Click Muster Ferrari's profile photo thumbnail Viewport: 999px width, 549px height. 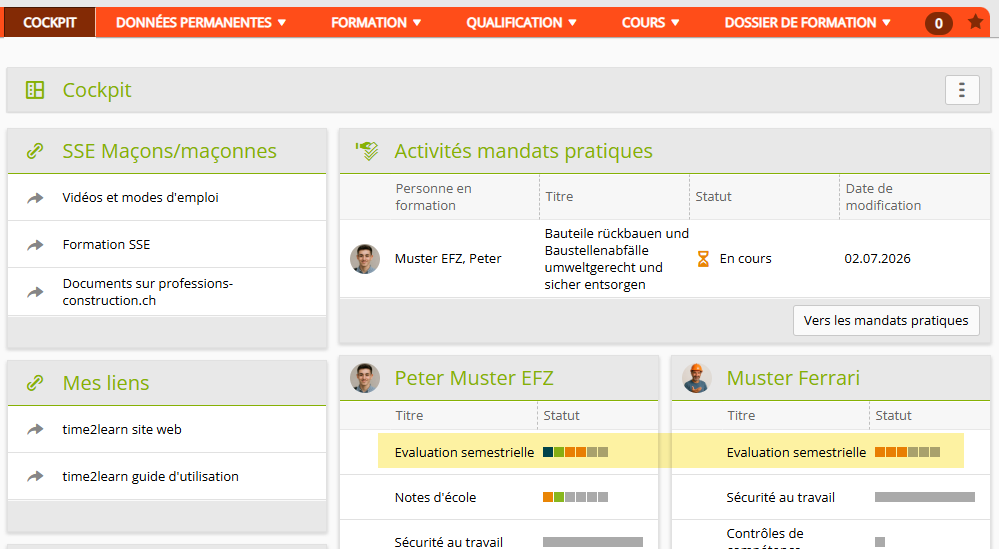(697, 378)
